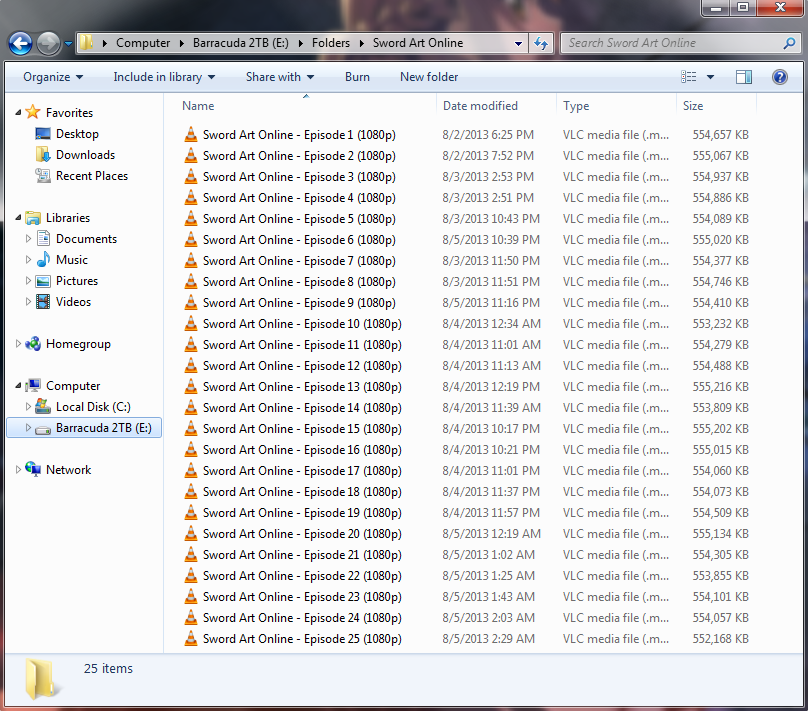Collapse the Favorites group
This screenshot has height=711, width=808.
pyautogui.click(x=18, y=112)
